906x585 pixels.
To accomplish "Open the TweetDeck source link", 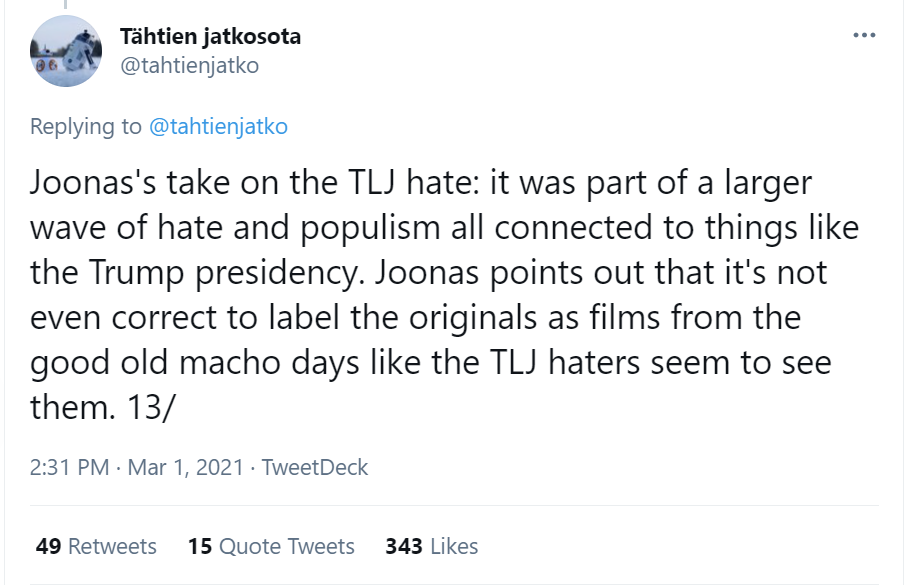I will tap(315, 467).
